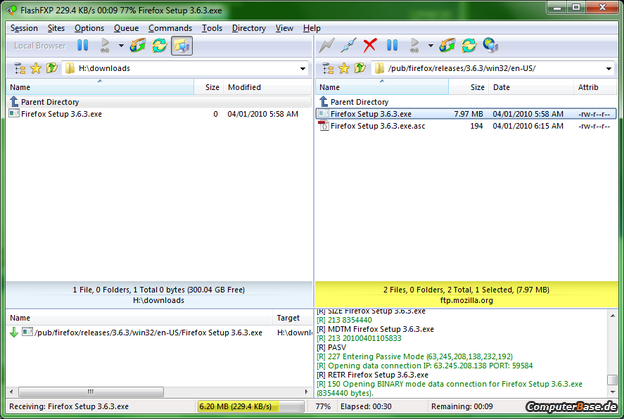The width and height of the screenshot is (624, 419).
Task: Select remote Parent Directory entry
Action: [x=466, y=102]
